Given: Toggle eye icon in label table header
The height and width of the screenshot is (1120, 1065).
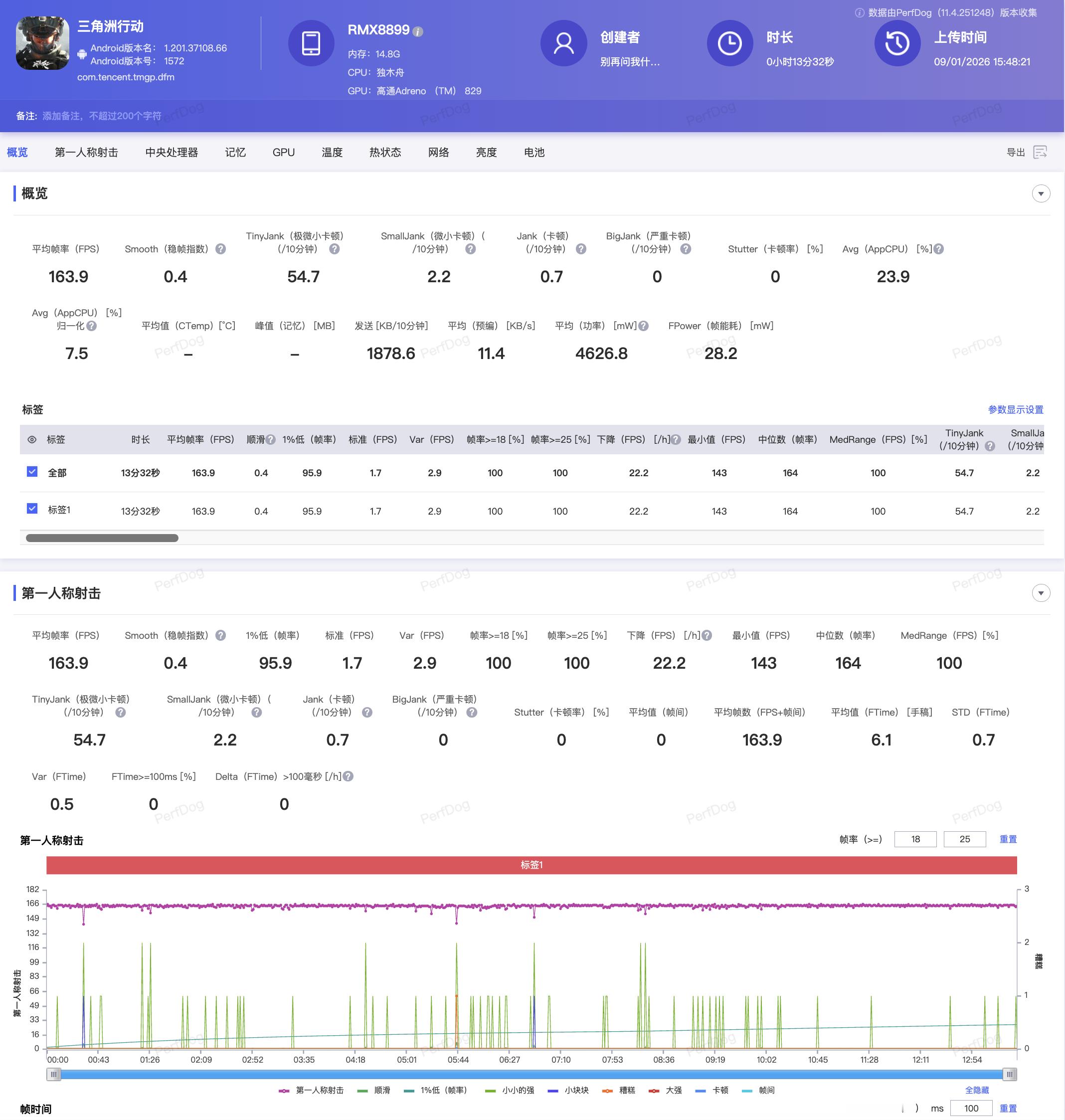Looking at the screenshot, I should pyautogui.click(x=32, y=439).
